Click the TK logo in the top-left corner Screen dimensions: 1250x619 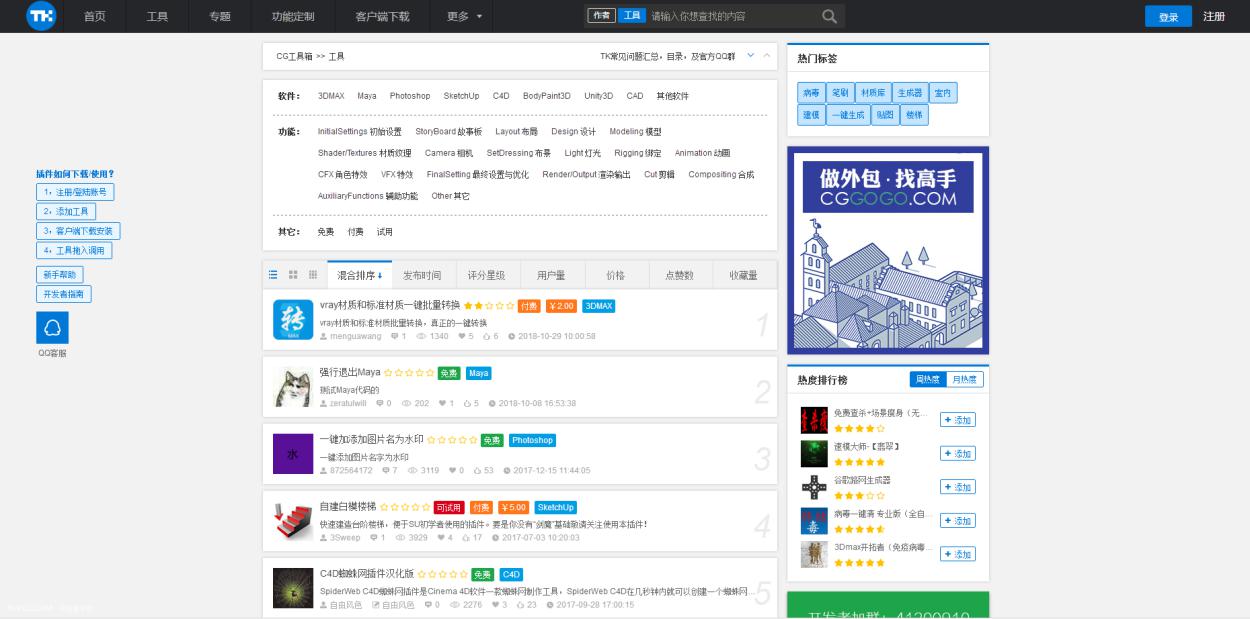coord(39,16)
